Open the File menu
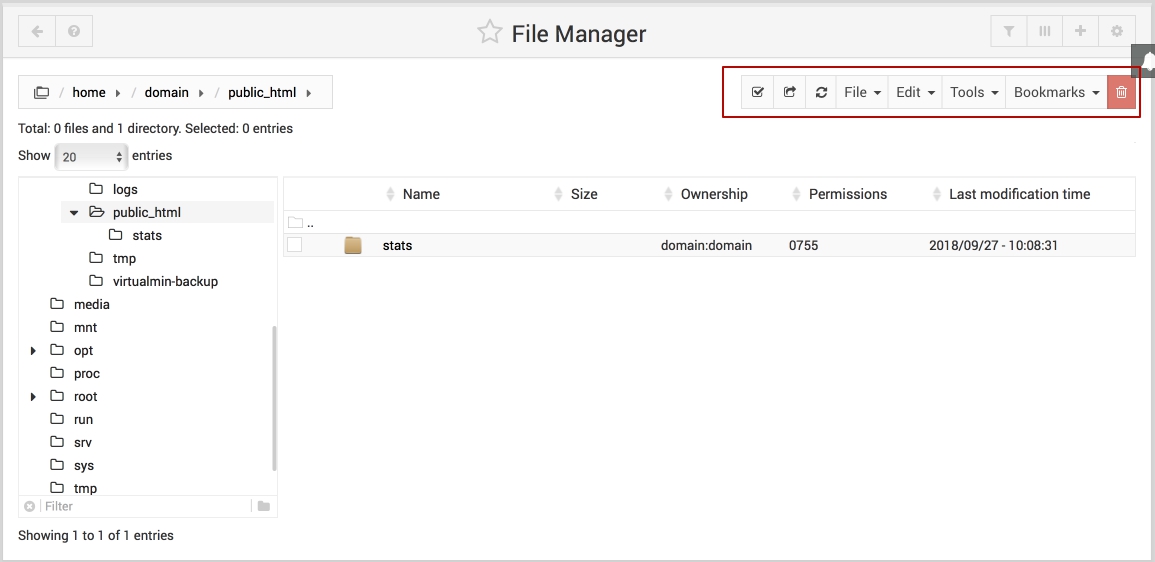This screenshot has height=562, width=1155. pyautogui.click(x=862, y=92)
